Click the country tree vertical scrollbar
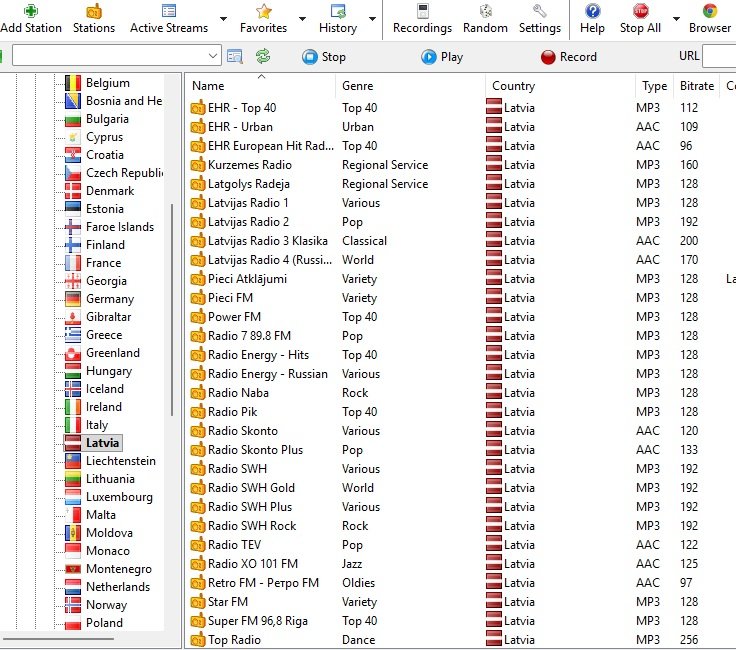 click(x=172, y=310)
